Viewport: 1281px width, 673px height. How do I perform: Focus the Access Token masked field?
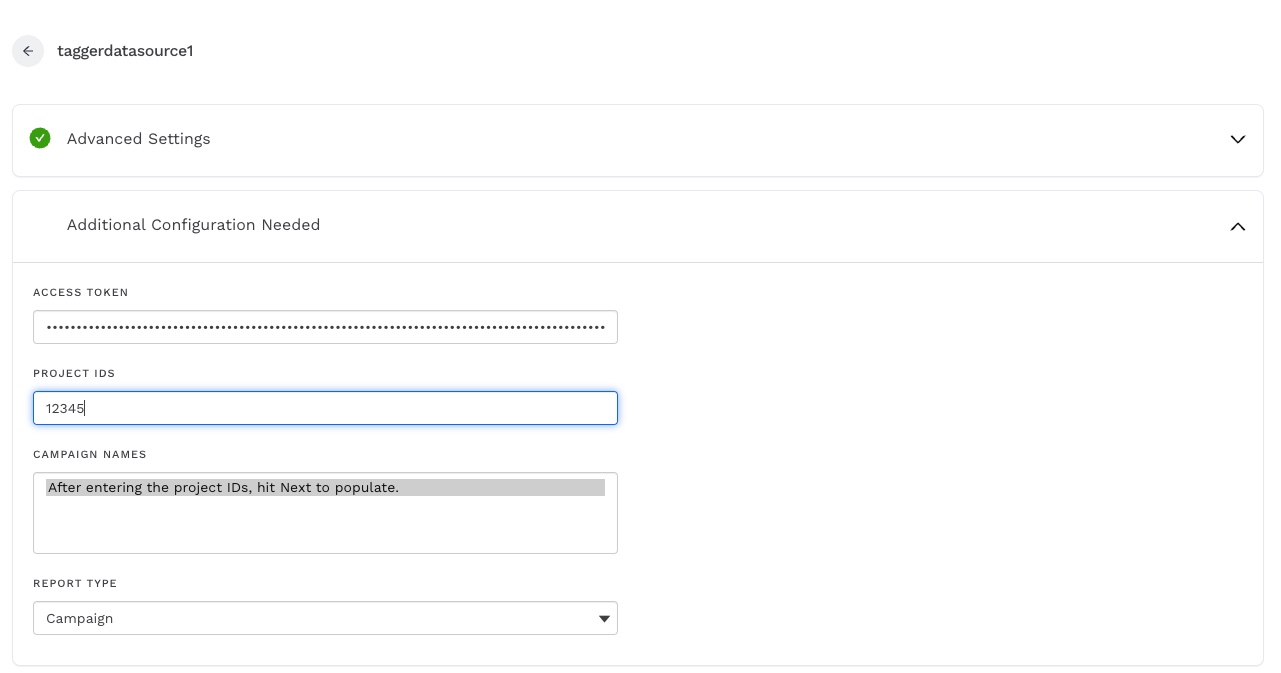[325, 327]
